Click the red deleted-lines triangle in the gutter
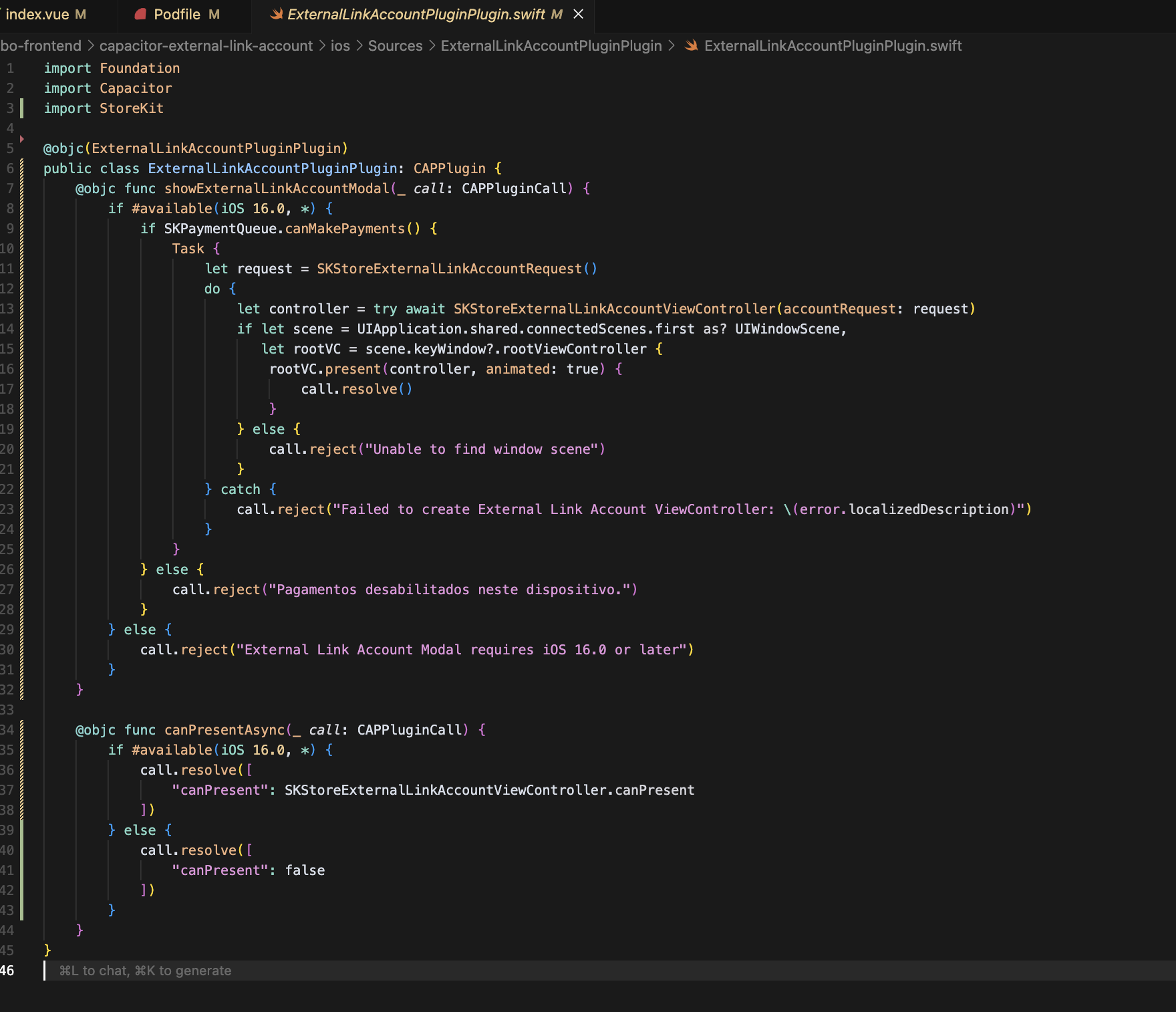The image size is (1176, 1012). point(21,139)
